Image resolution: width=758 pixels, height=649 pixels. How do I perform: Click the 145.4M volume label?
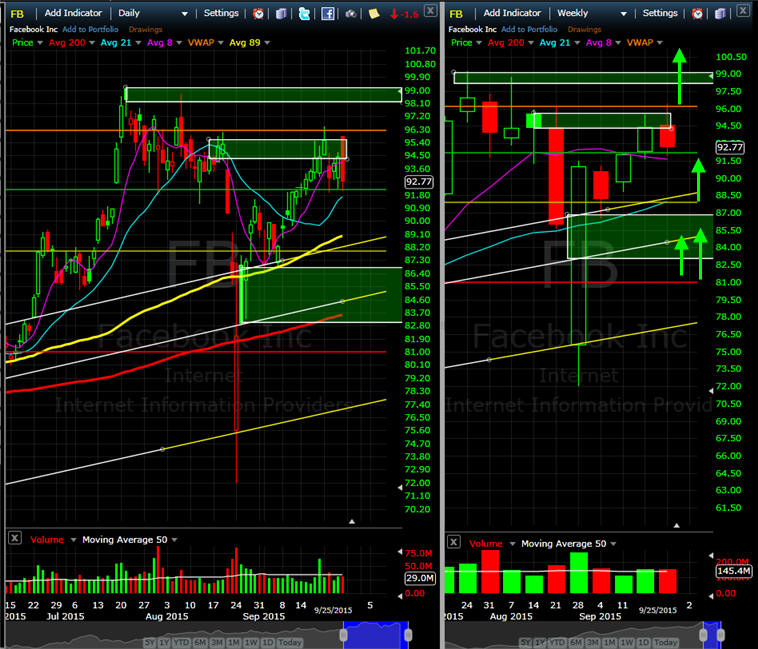pyautogui.click(x=733, y=571)
